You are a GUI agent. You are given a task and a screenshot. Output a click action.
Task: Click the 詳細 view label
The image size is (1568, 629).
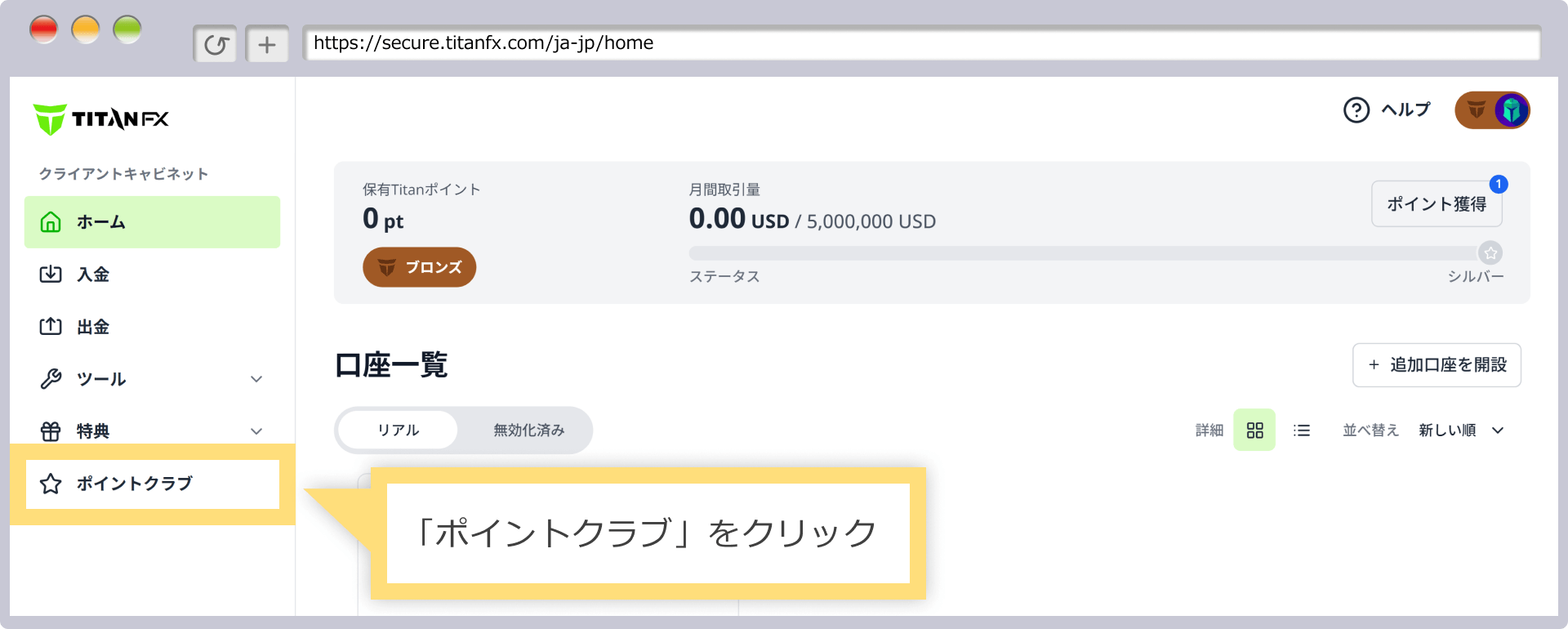1209,430
